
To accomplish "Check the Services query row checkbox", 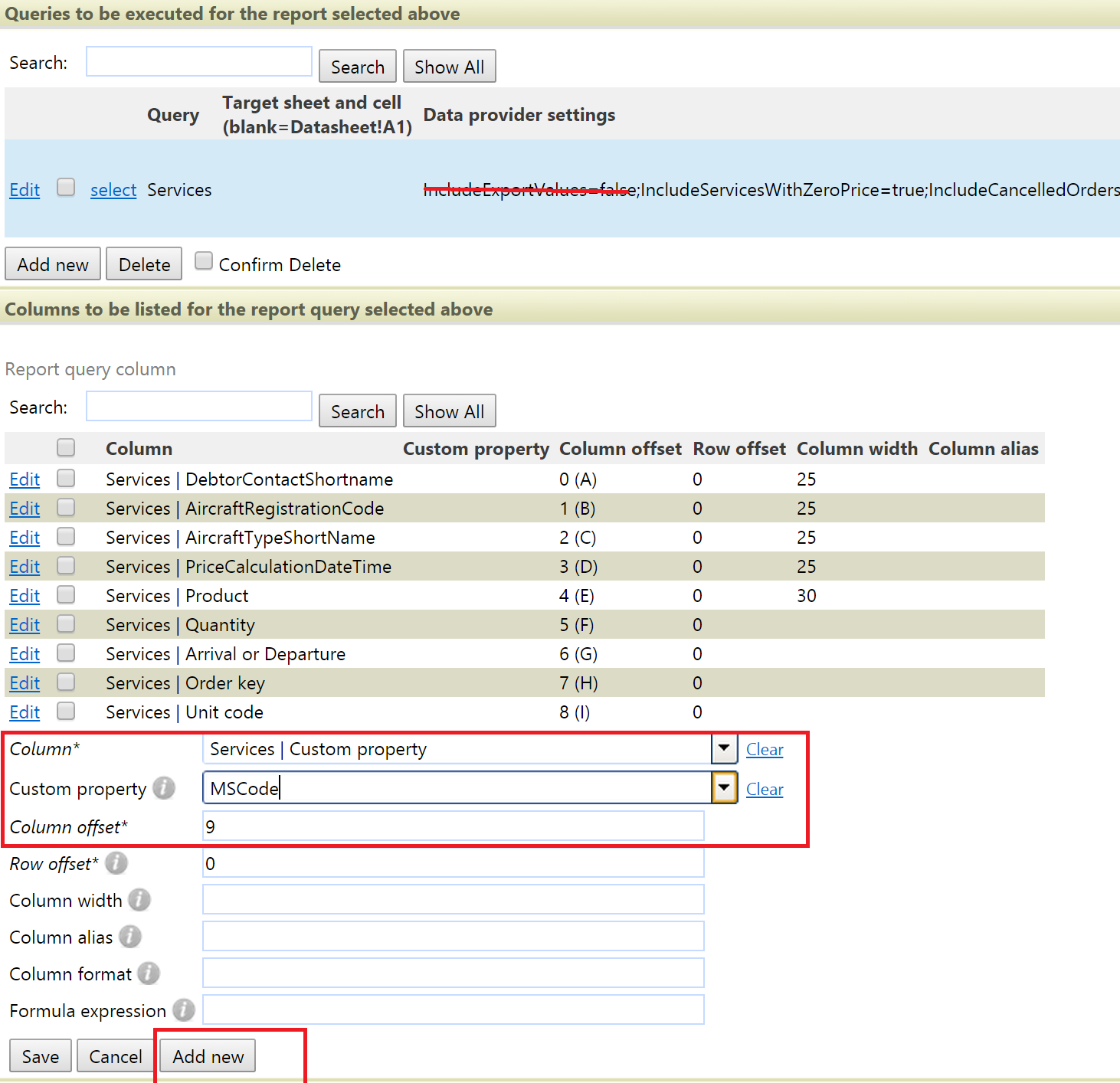I will pyautogui.click(x=66, y=187).
